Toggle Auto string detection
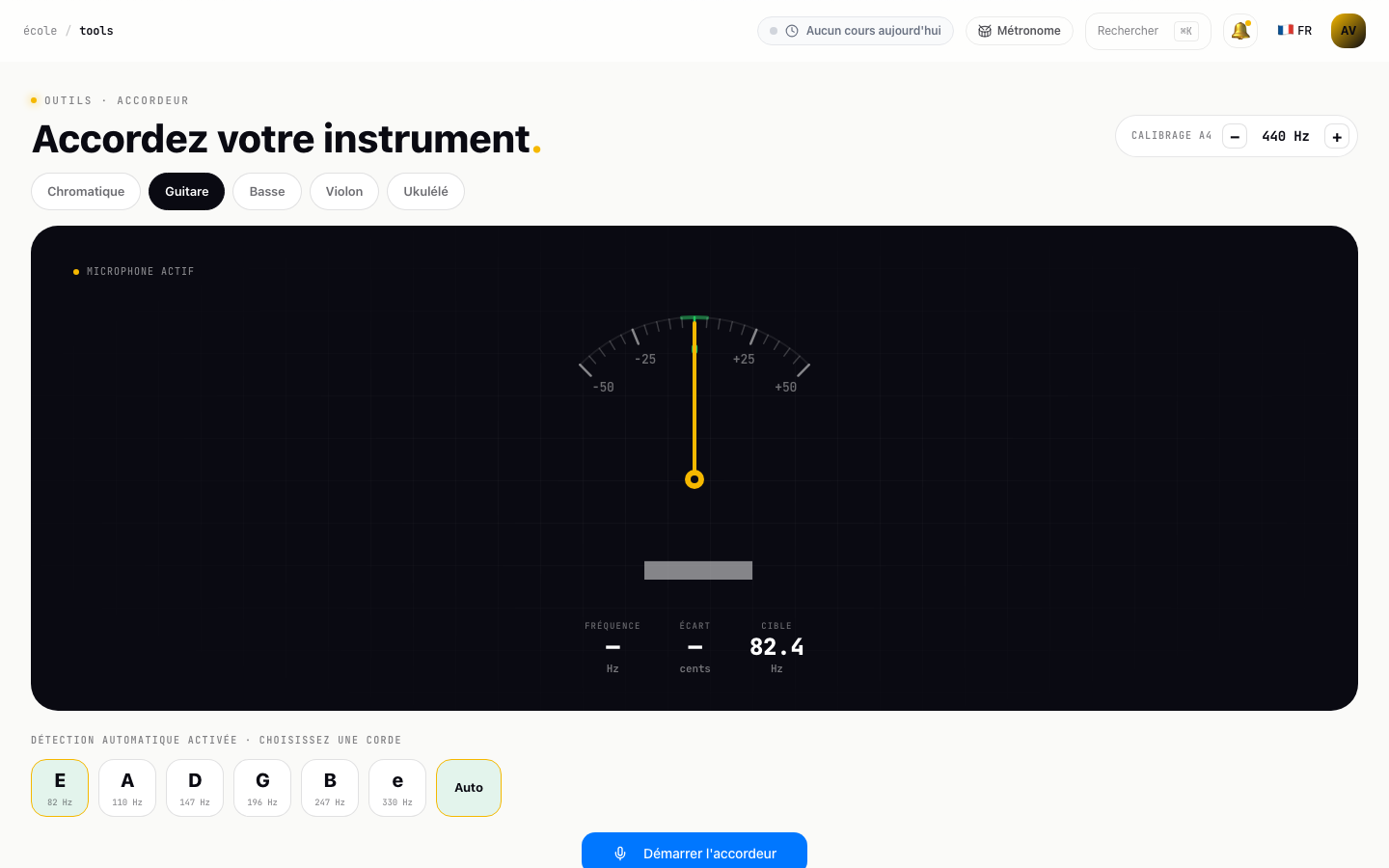 point(469,788)
